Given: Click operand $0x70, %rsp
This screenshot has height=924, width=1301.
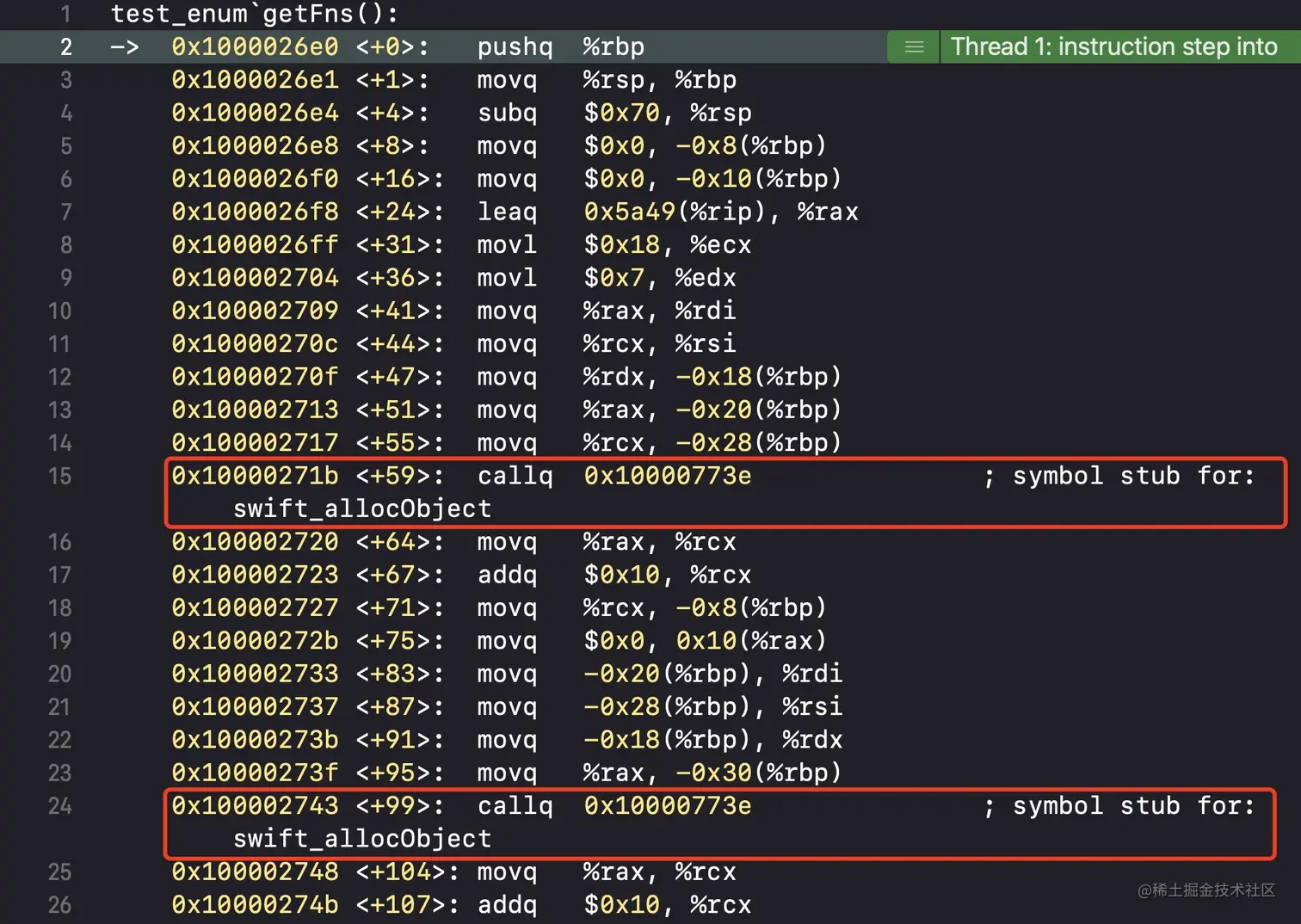Looking at the screenshot, I should tap(667, 113).
